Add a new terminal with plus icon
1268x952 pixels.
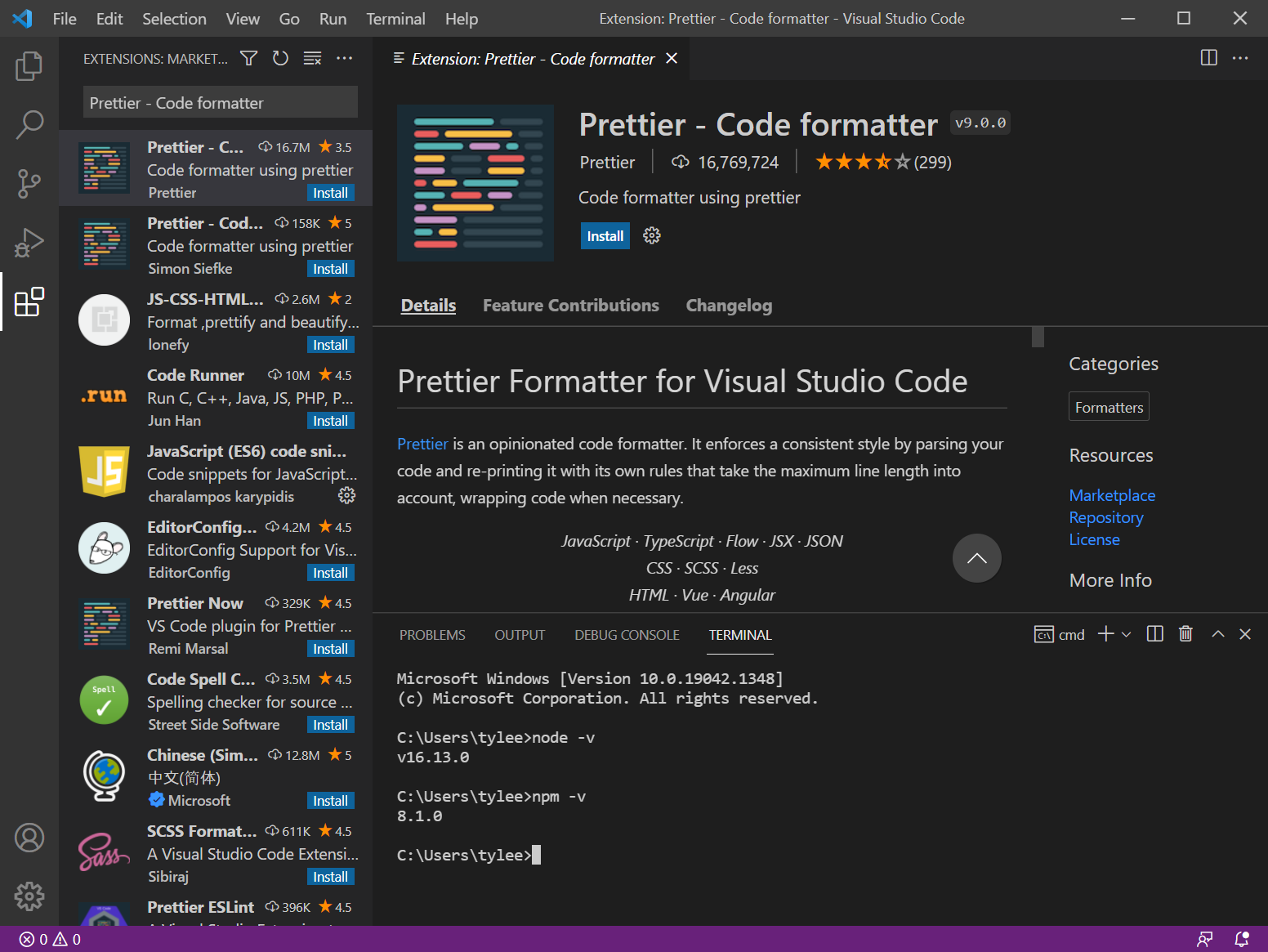point(1105,634)
